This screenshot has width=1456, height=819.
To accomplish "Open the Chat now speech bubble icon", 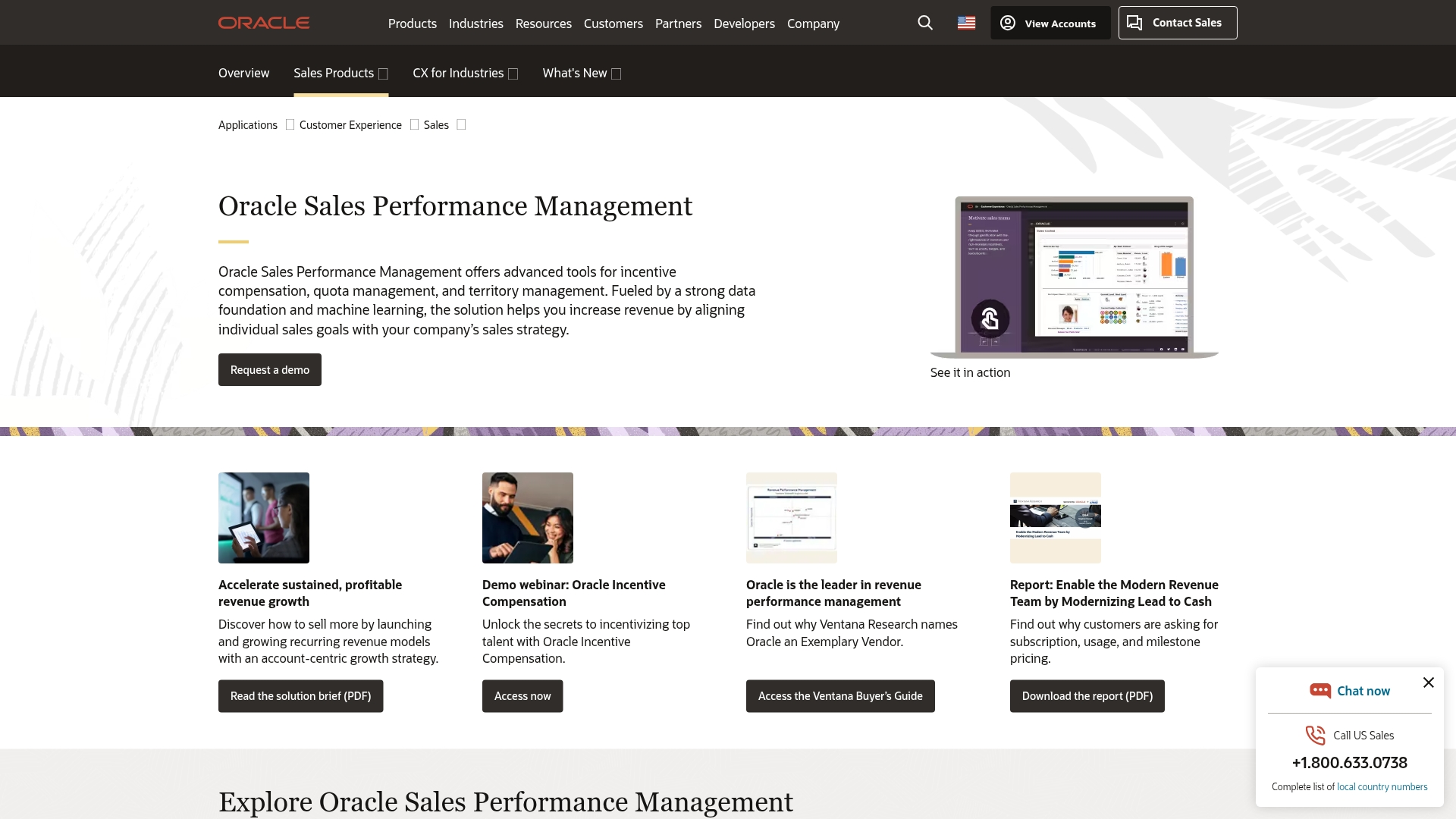I will click(x=1321, y=690).
